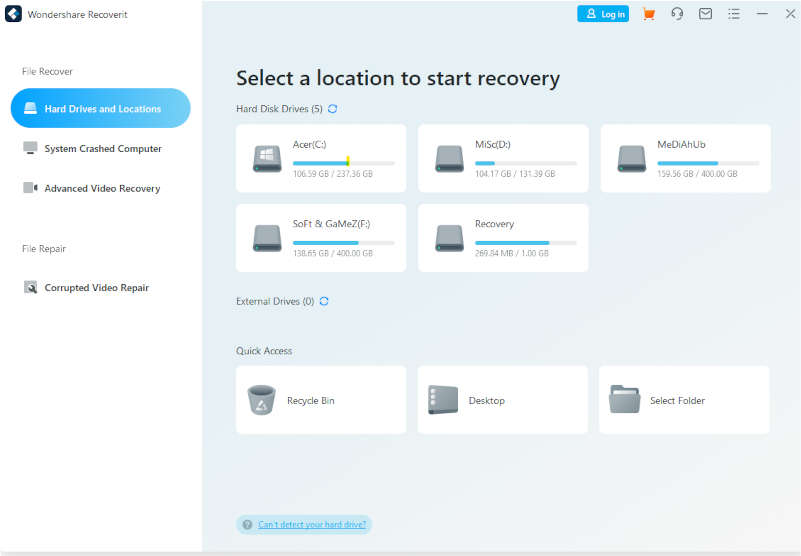Click the orange shopping cart icon

coord(648,14)
